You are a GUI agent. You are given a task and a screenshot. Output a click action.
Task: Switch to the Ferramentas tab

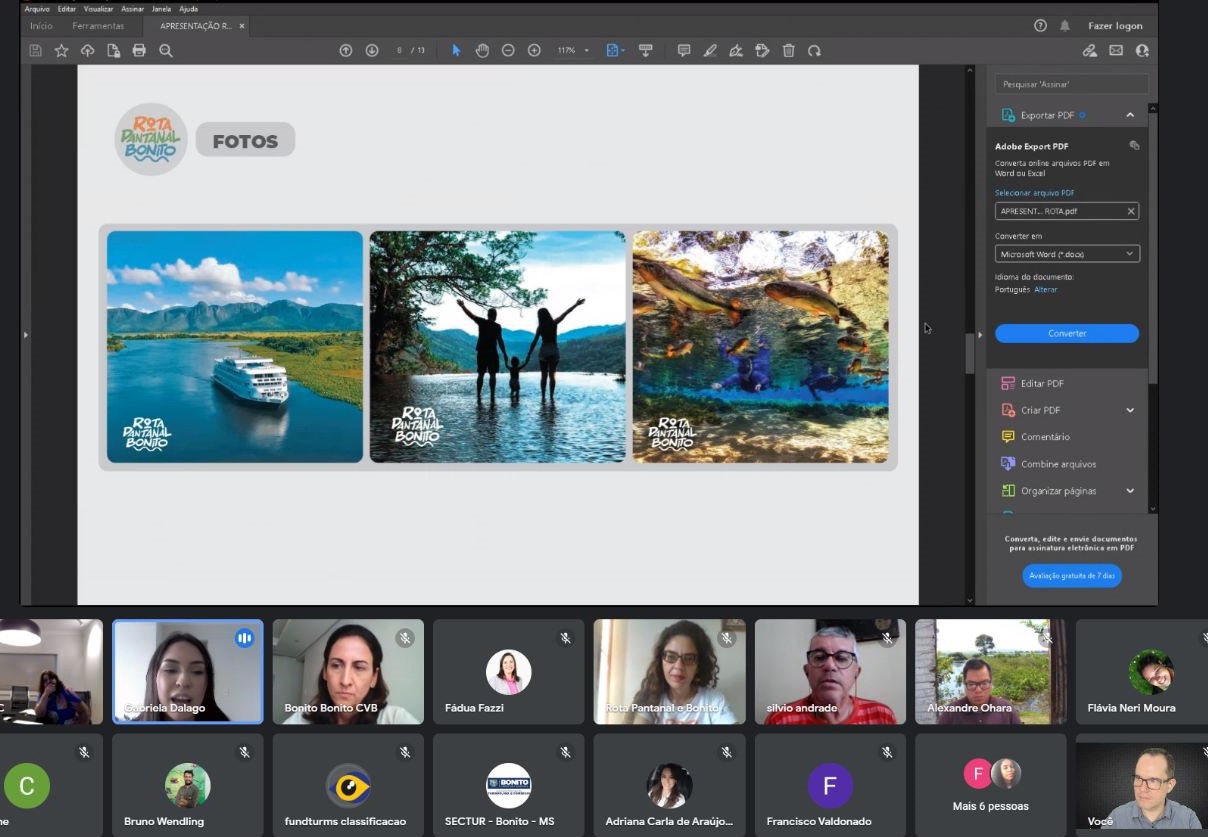98,26
